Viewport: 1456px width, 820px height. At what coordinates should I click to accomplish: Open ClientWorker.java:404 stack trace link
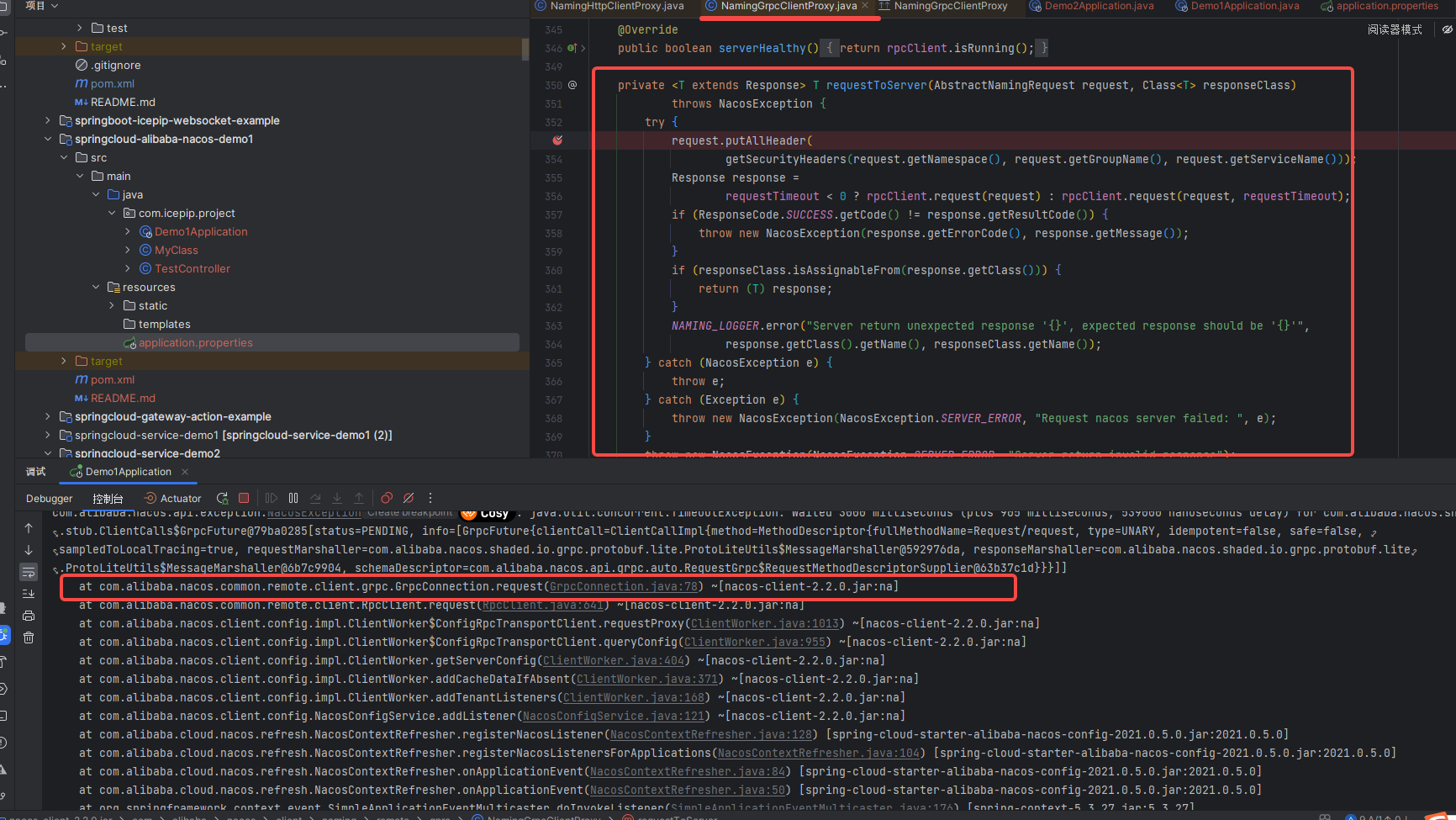(x=613, y=660)
